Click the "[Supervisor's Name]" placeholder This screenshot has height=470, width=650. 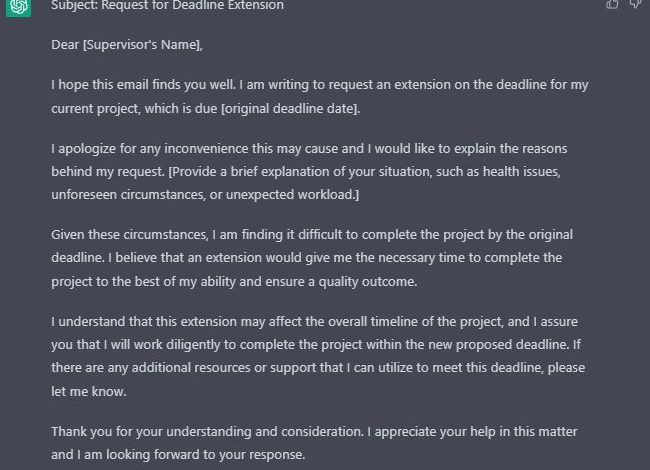[142, 44]
